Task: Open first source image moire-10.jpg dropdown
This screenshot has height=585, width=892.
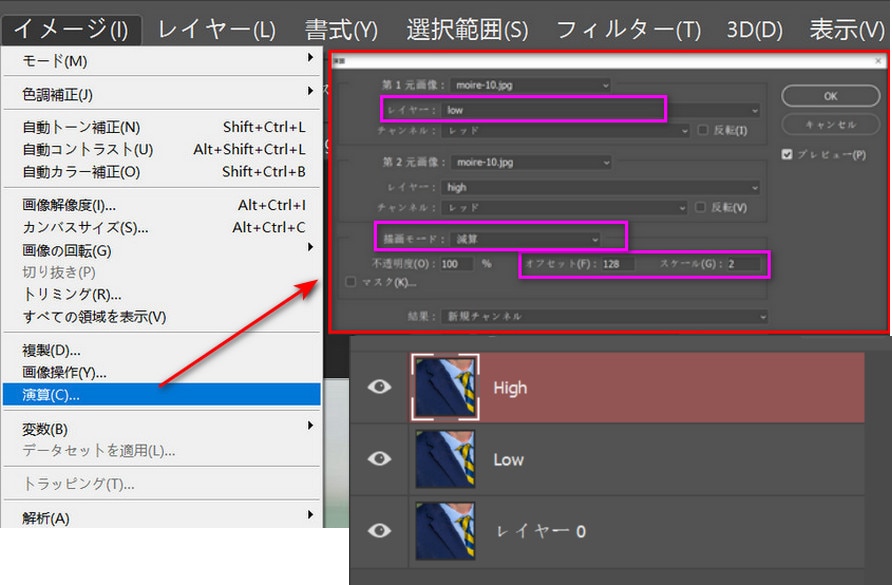Action: (531, 85)
